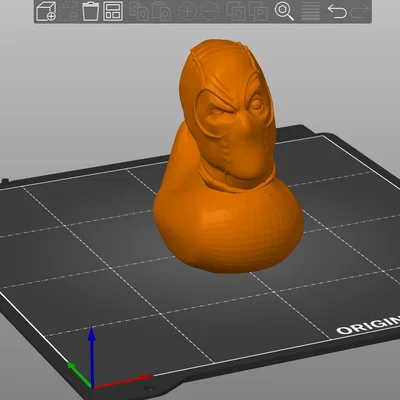Click the red X axis arrow
This screenshot has width=400, height=400.
(122, 382)
